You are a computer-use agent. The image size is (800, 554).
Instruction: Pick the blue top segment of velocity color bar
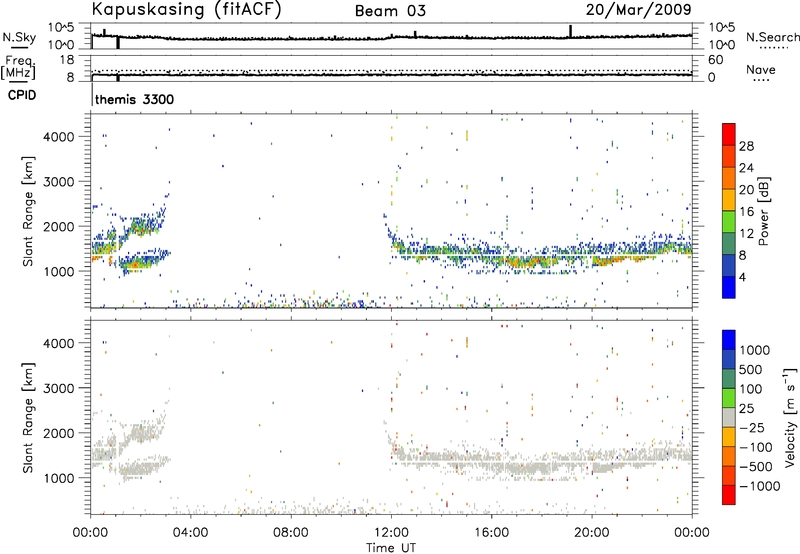click(729, 340)
